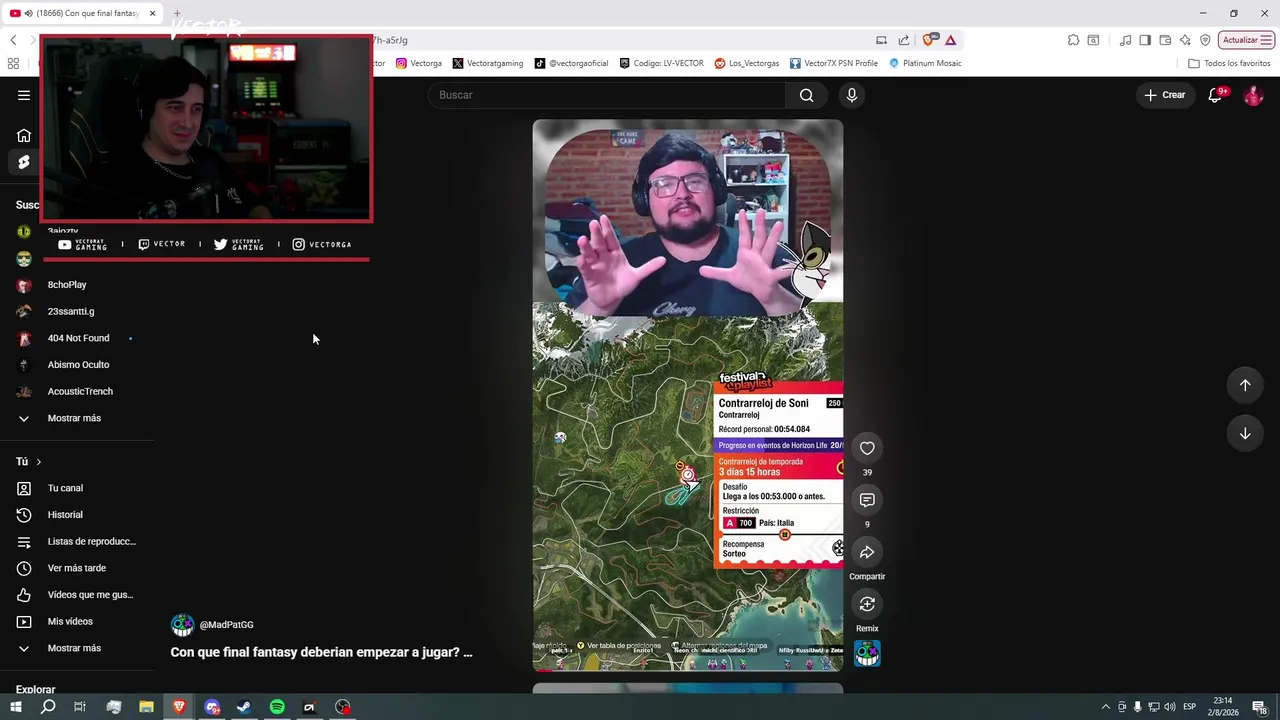Click the Actualizar browser update button
Screen dimensions: 1280x720
1246,40
